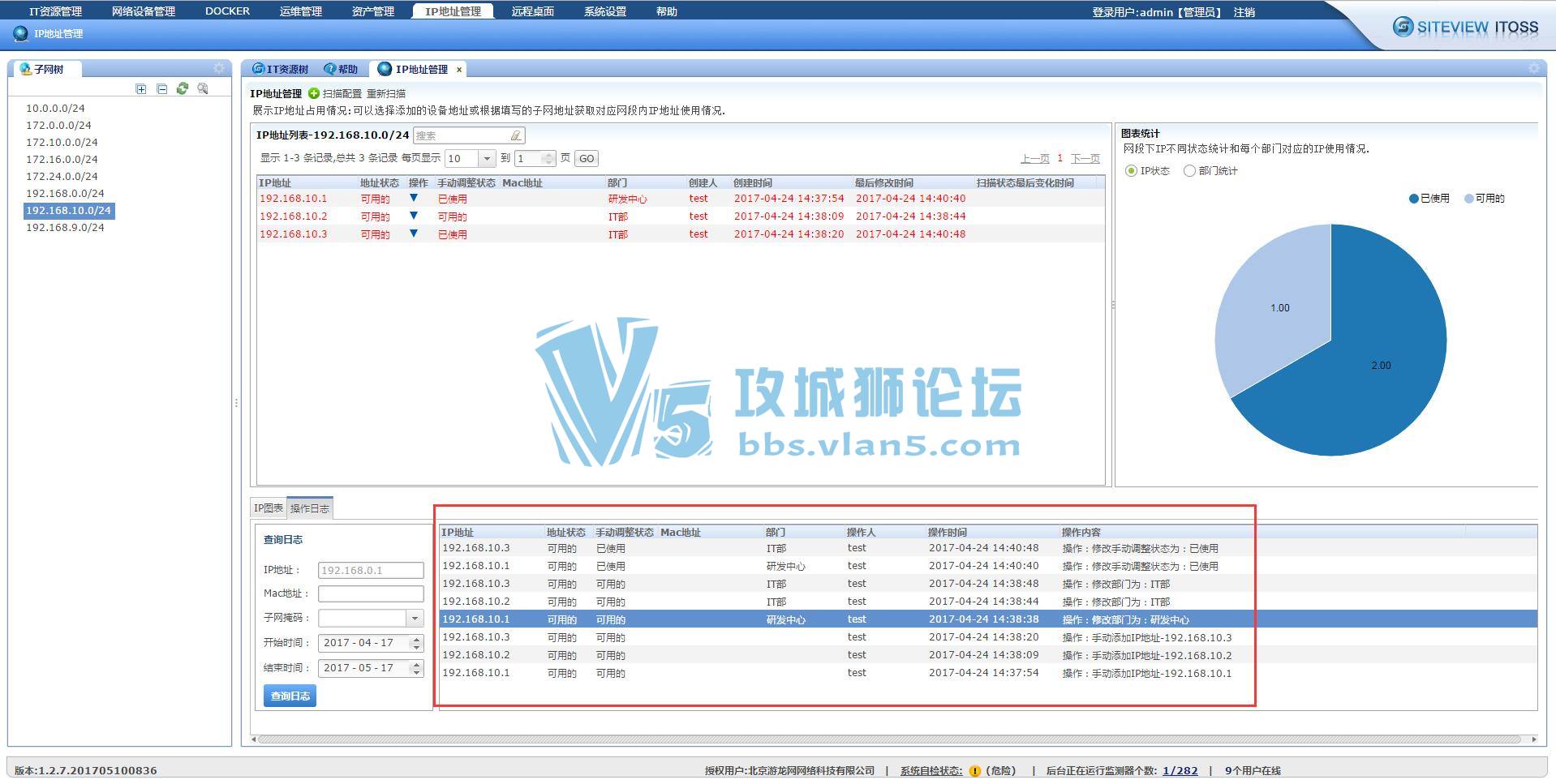Screen dimensions: 1556x784
Task: Click the 扫描配置 link
Action: point(342,93)
